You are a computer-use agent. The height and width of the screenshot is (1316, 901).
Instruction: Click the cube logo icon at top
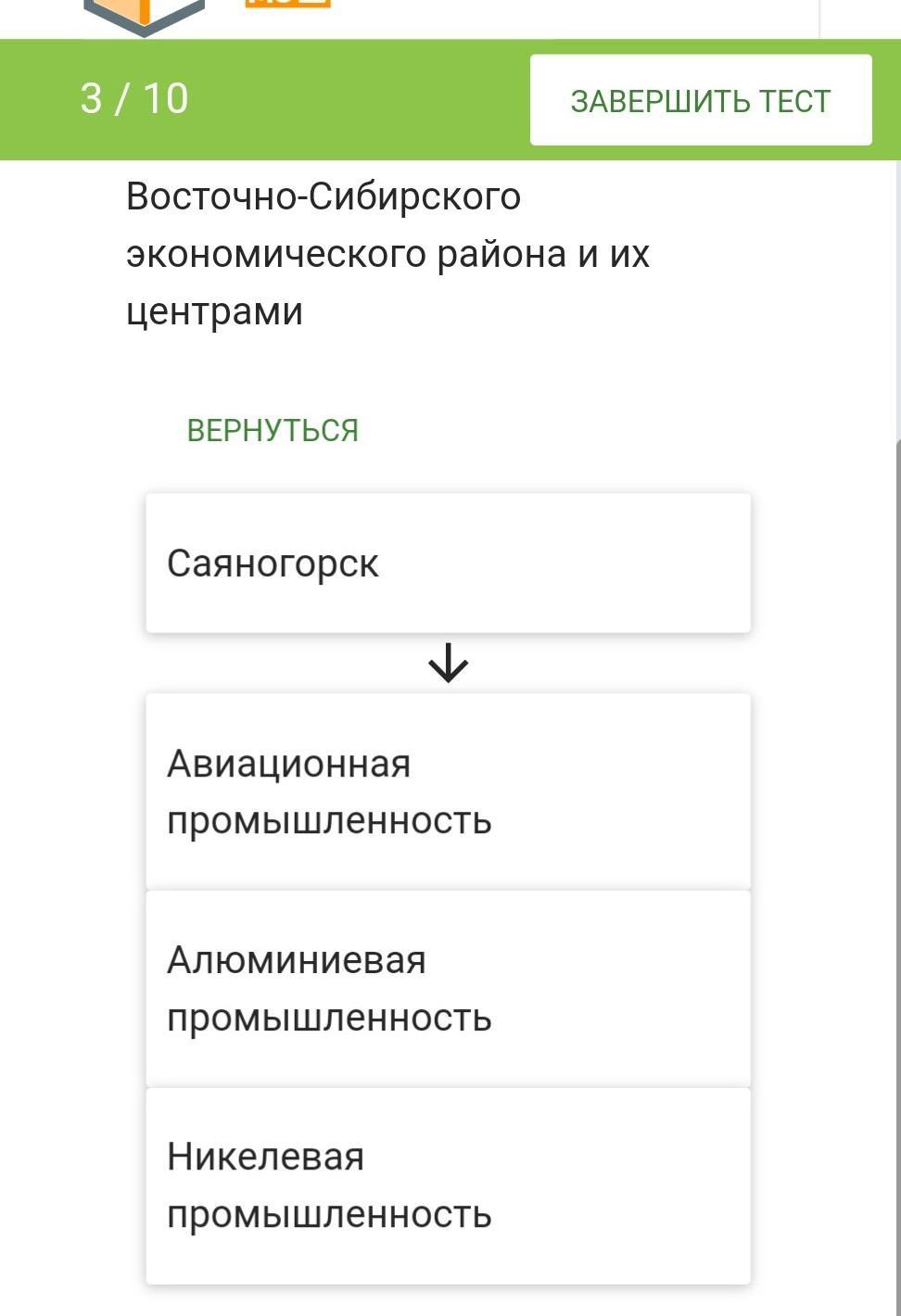click(x=144, y=17)
